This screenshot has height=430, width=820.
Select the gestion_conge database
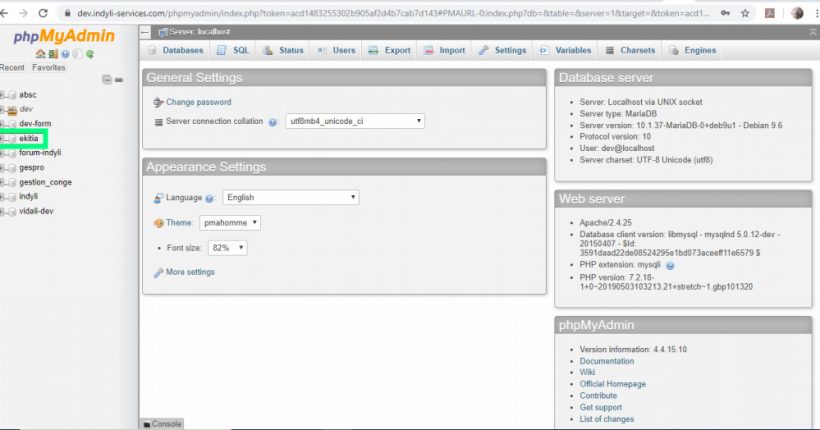[x=45, y=182]
